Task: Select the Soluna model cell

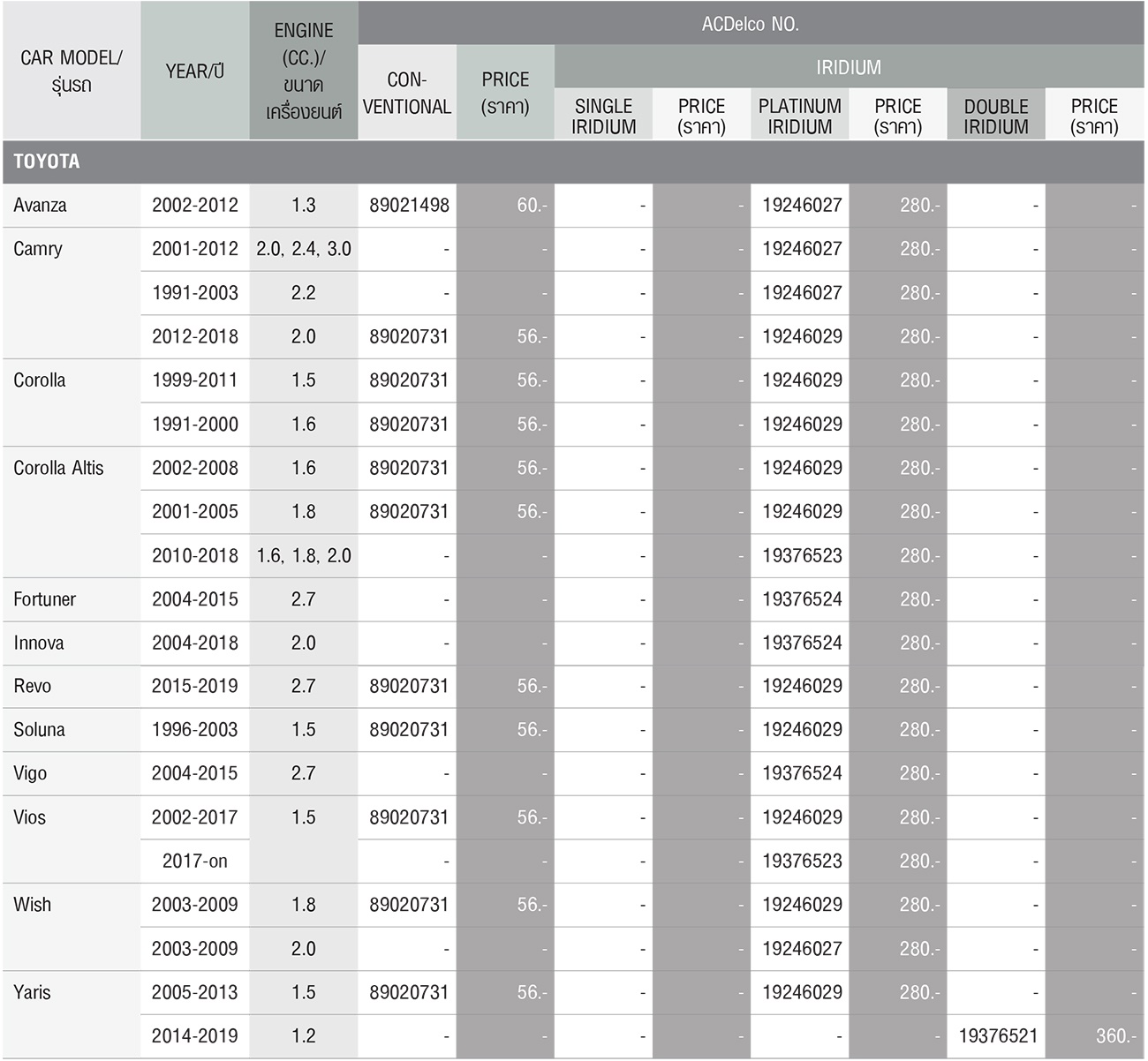Action: click(x=72, y=730)
